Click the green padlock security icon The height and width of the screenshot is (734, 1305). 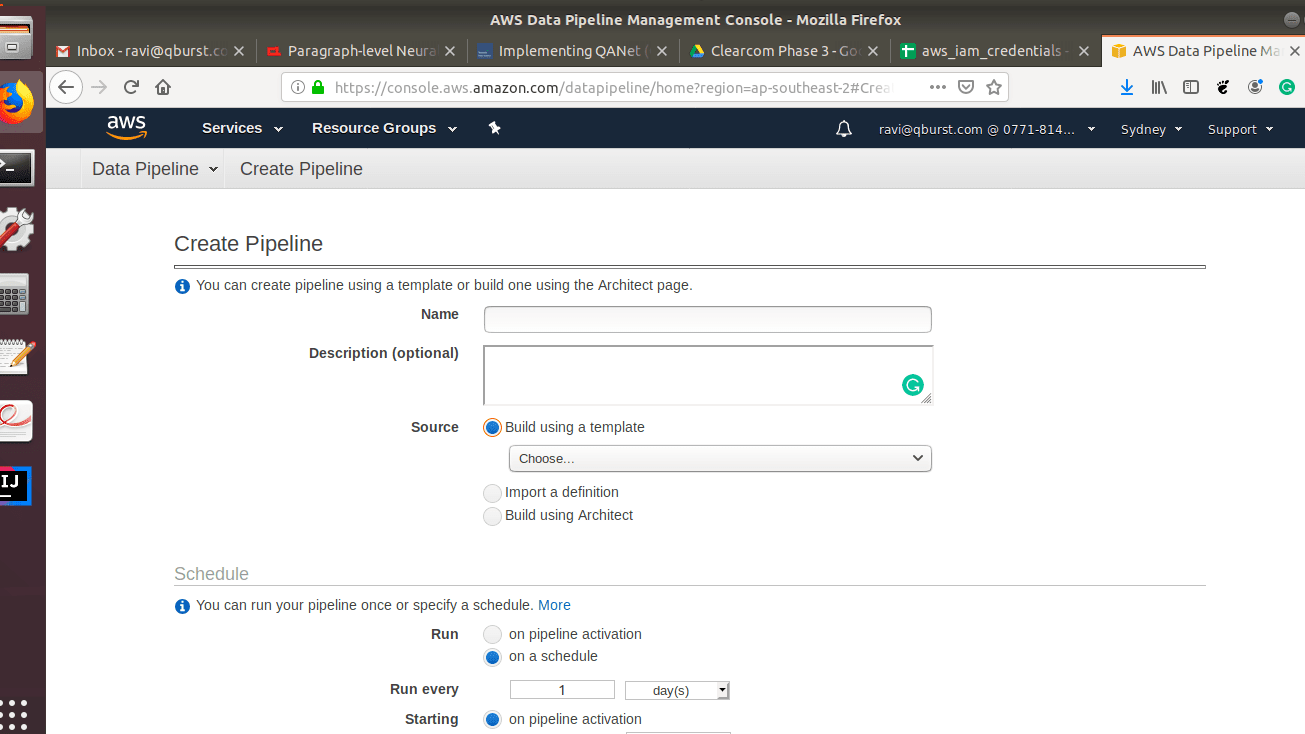point(318,87)
